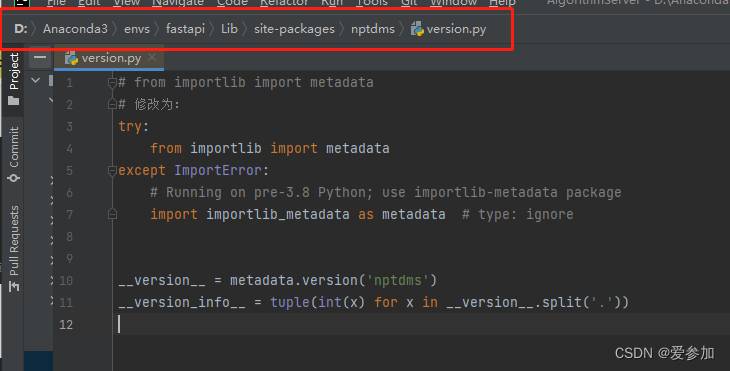This screenshot has width=730, height=371.
Task: Open the Commit tool window tab
Action: tap(14, 154)
